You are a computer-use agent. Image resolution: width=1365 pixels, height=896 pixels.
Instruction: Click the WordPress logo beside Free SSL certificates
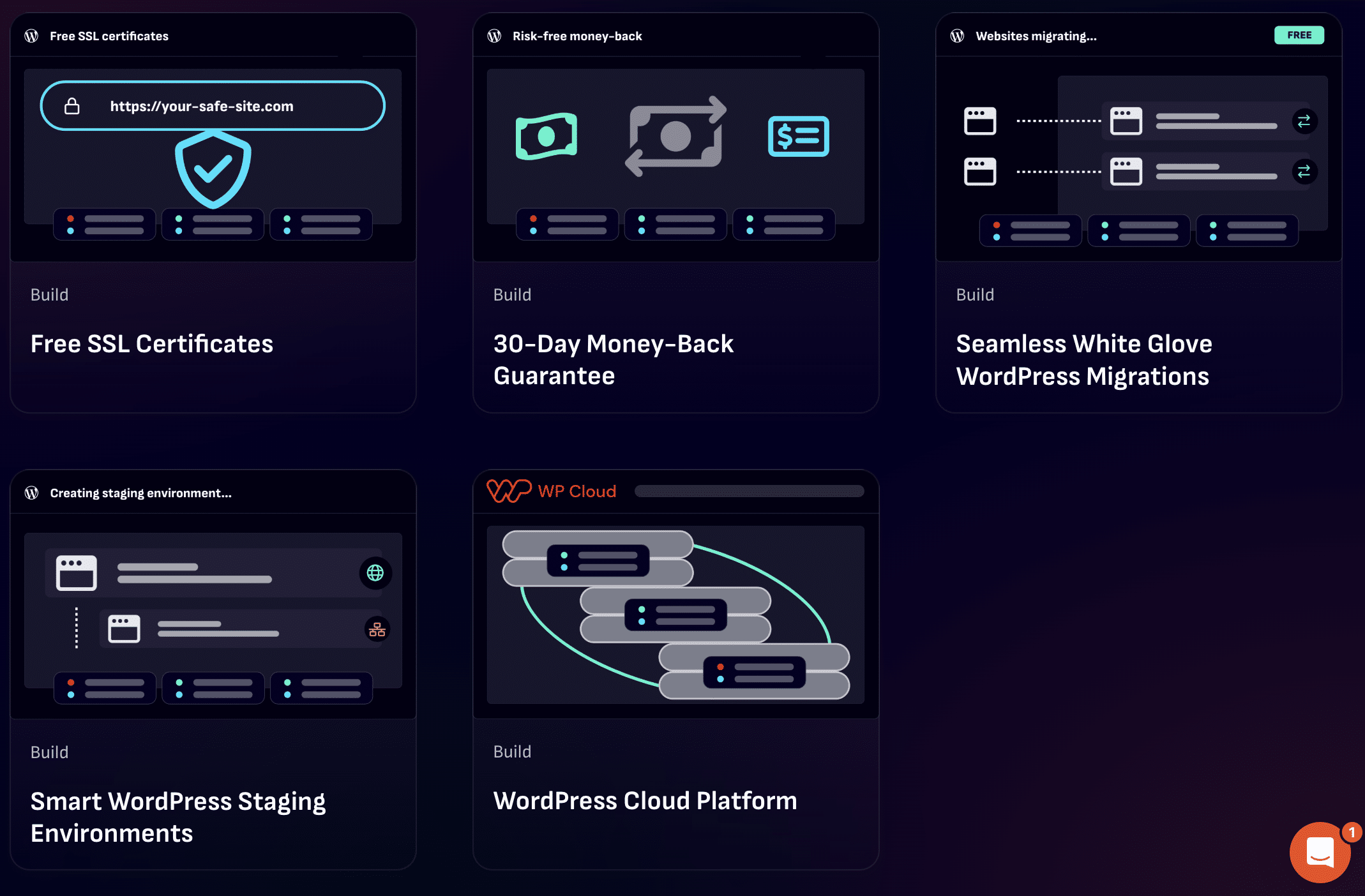click(31, 36)
